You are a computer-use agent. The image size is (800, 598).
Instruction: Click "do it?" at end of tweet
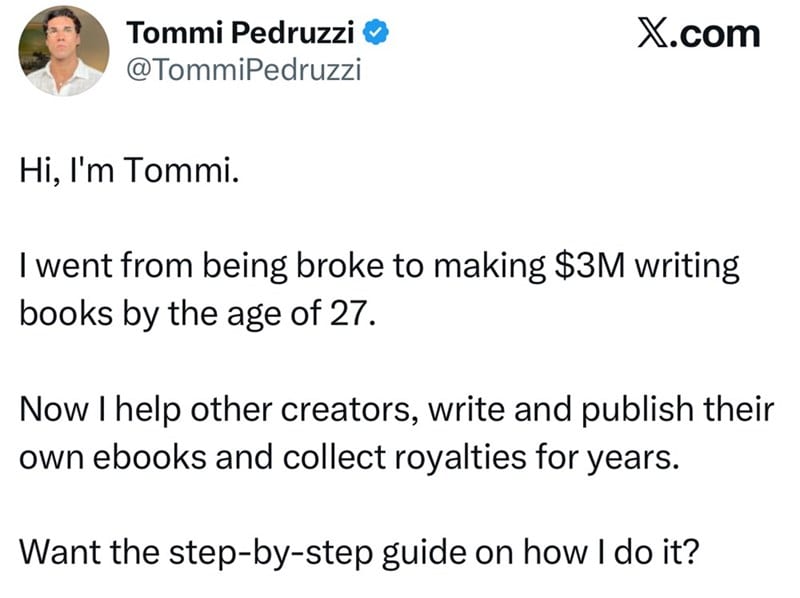(x=656, y=552)
